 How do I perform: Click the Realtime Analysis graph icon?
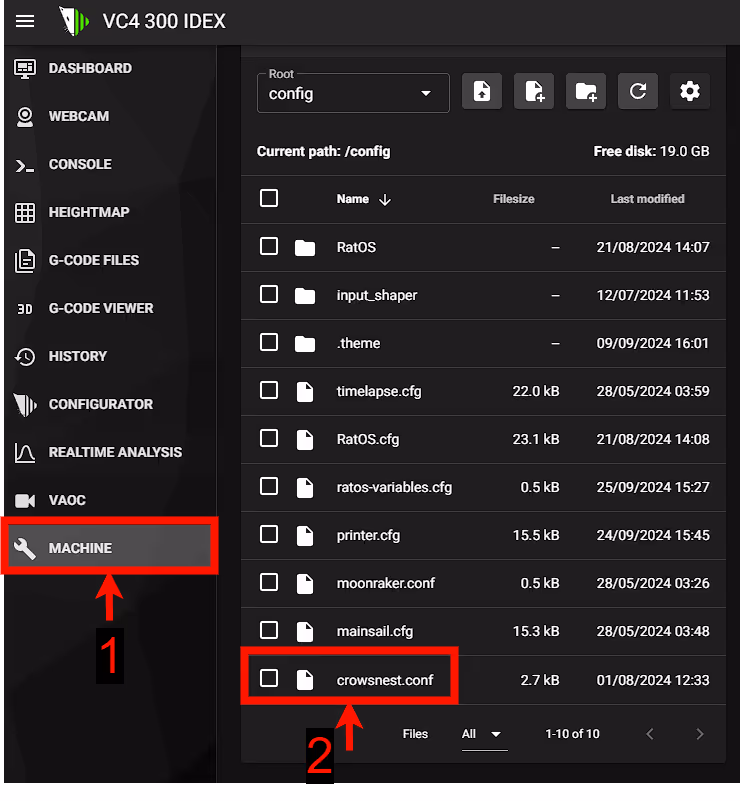tap(25, 453)
